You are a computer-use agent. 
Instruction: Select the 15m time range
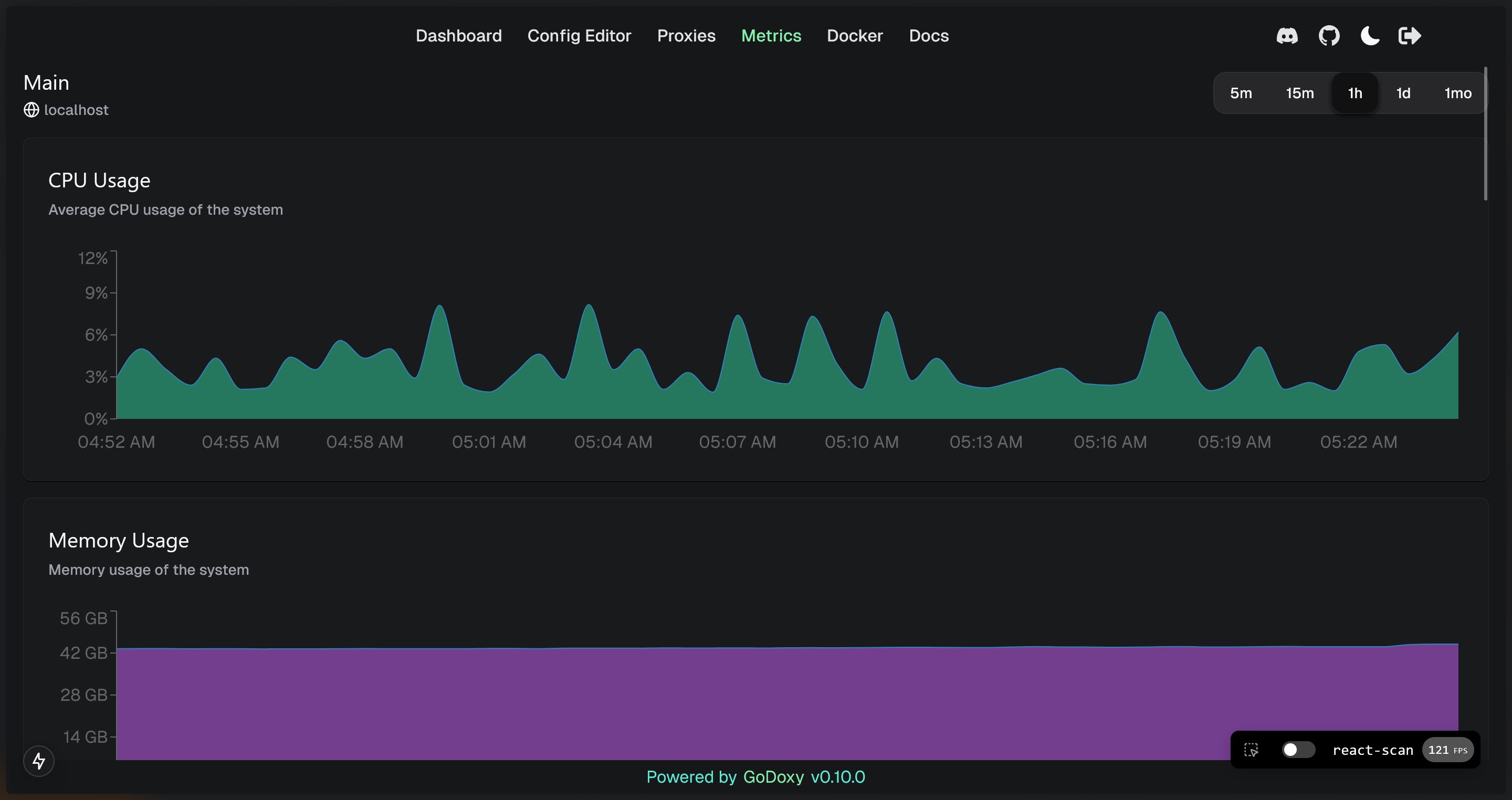tap(1299, 93)
